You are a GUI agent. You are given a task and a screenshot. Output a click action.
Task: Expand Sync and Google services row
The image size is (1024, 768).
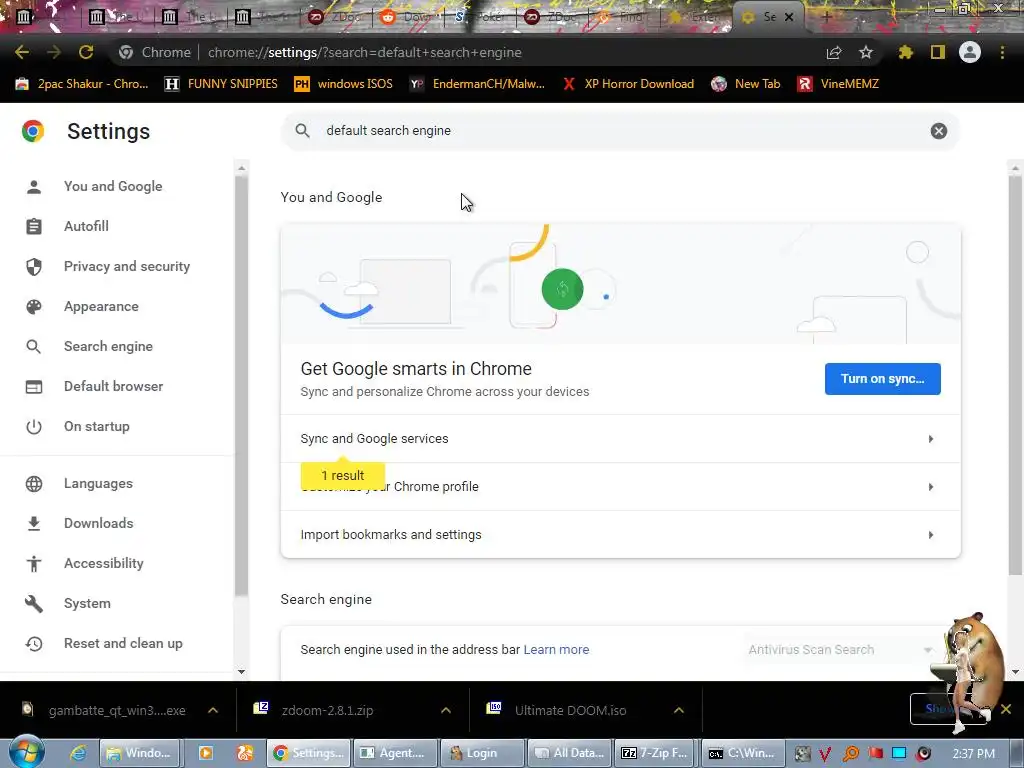620,439
